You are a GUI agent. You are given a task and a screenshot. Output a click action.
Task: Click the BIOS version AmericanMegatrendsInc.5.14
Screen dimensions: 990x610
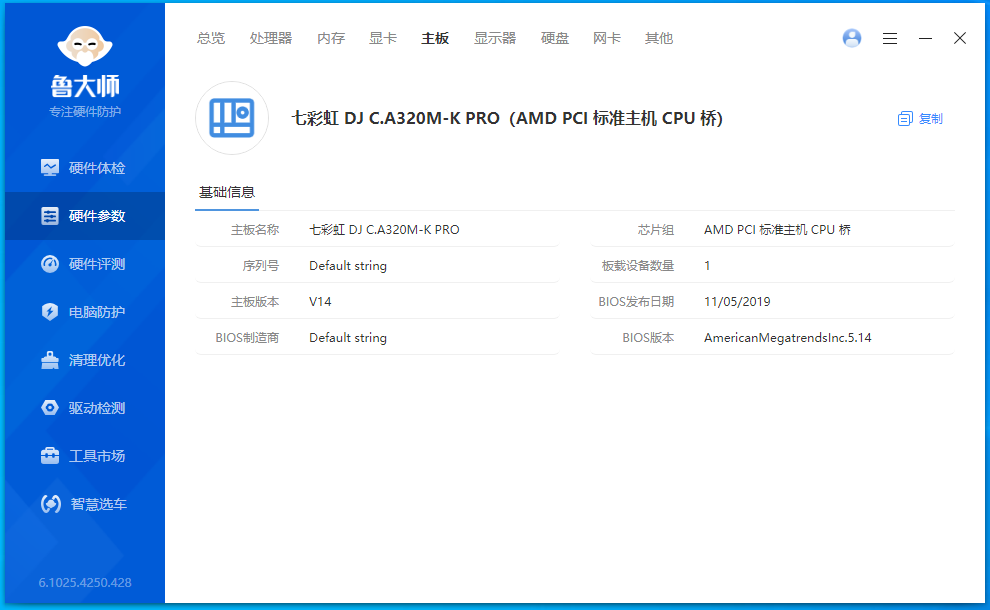coord(787,338)
